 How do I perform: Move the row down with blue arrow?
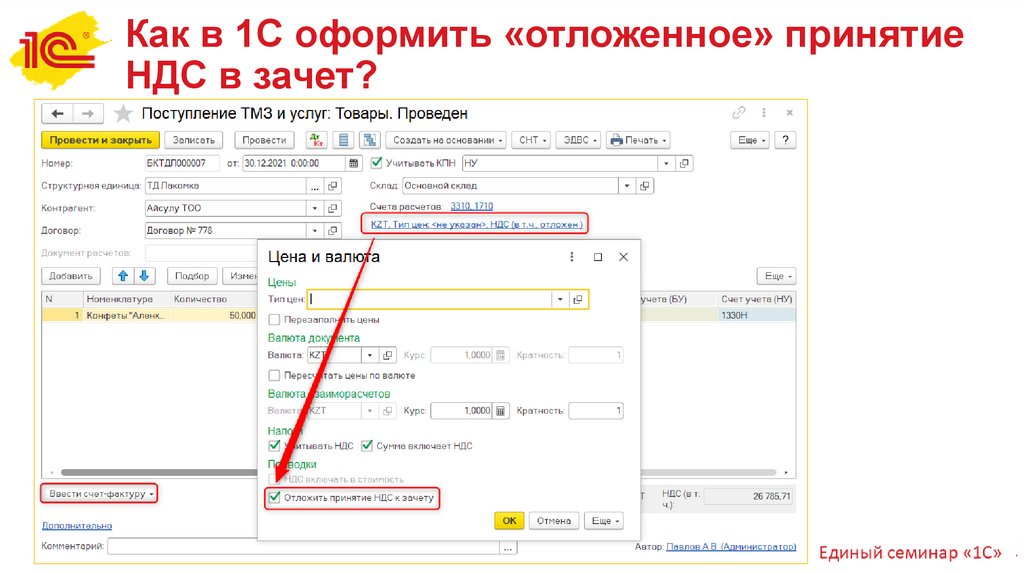tap(144, 276)
